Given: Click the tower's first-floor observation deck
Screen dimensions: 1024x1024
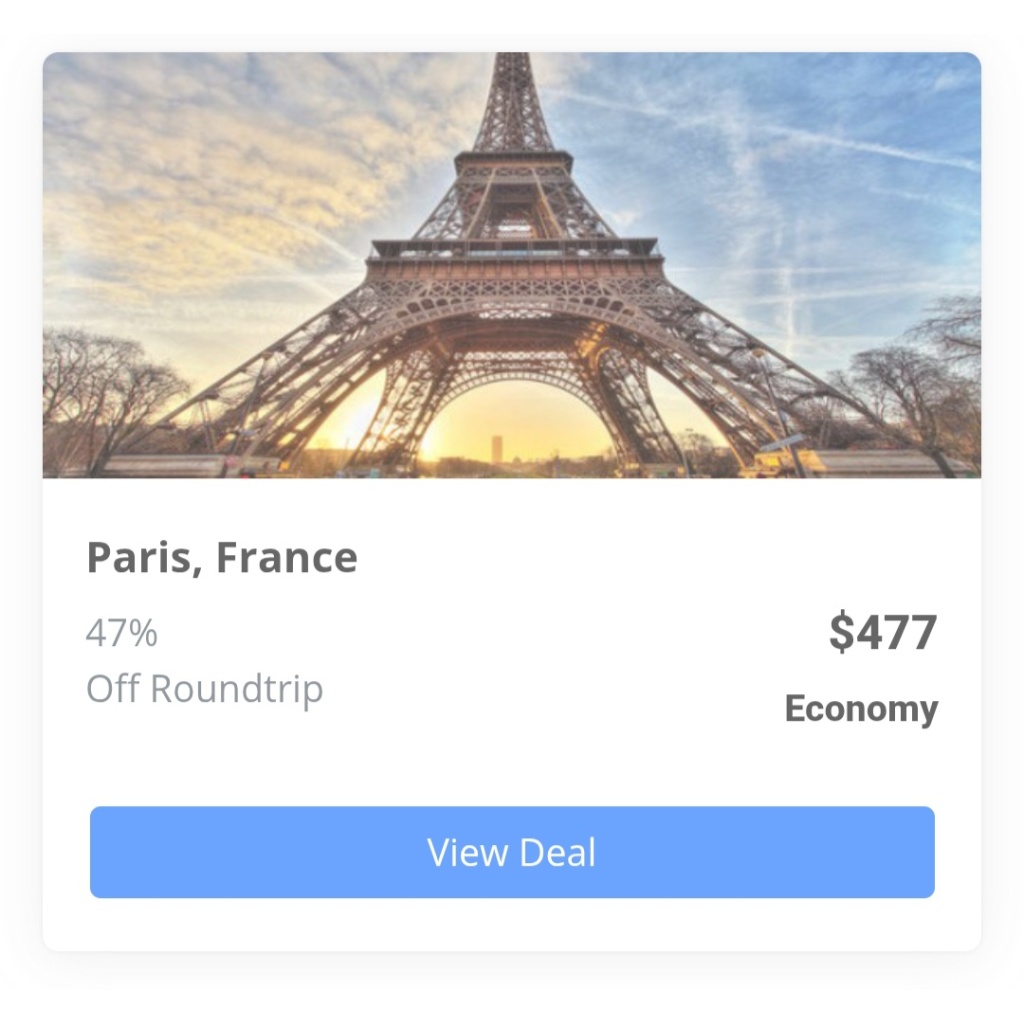Looking at the screenshot, I should (x=514, y=258).
